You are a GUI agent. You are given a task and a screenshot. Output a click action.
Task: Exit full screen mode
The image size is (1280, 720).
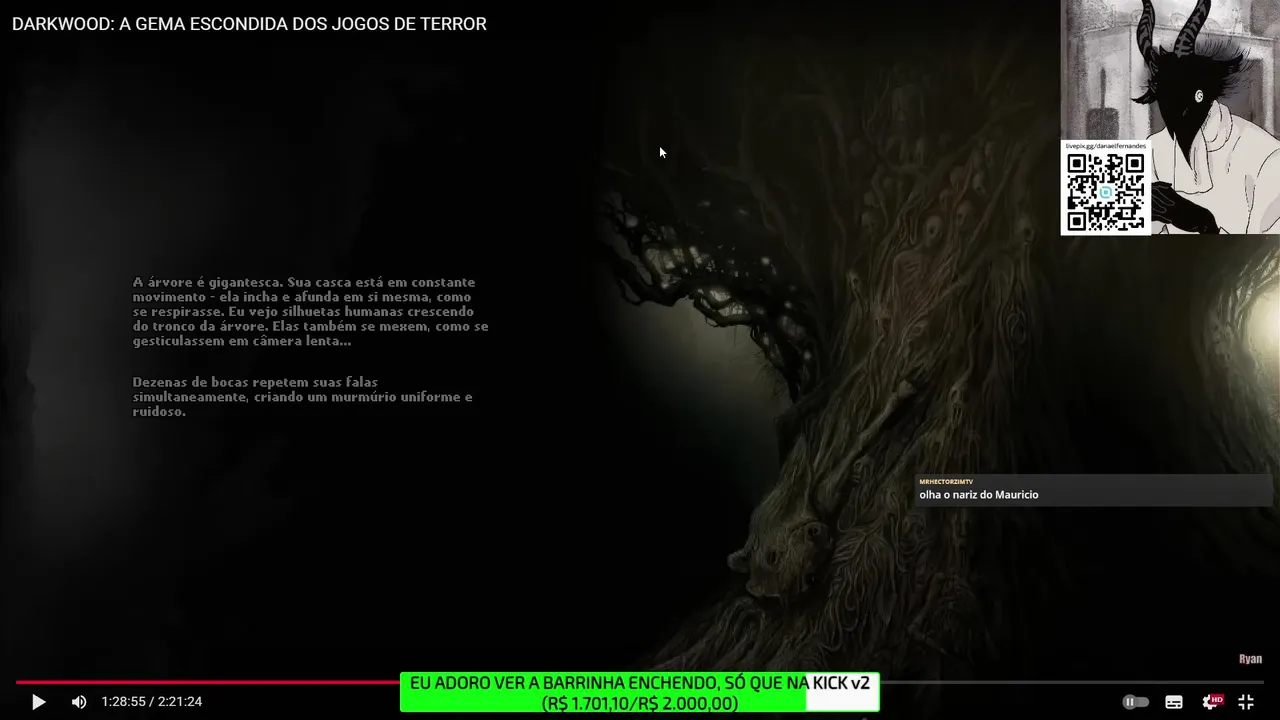click(1246, 702)
